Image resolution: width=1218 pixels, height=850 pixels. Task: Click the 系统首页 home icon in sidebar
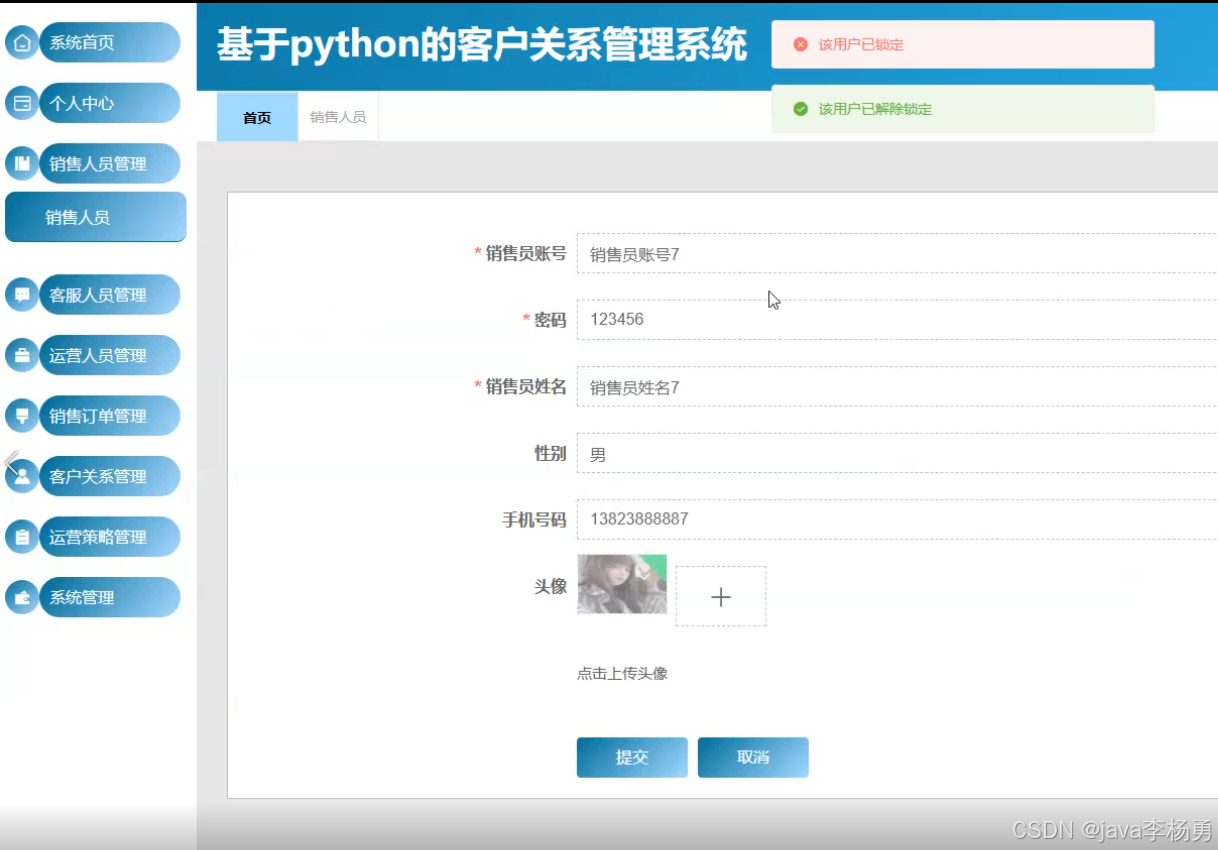[20, 42]
